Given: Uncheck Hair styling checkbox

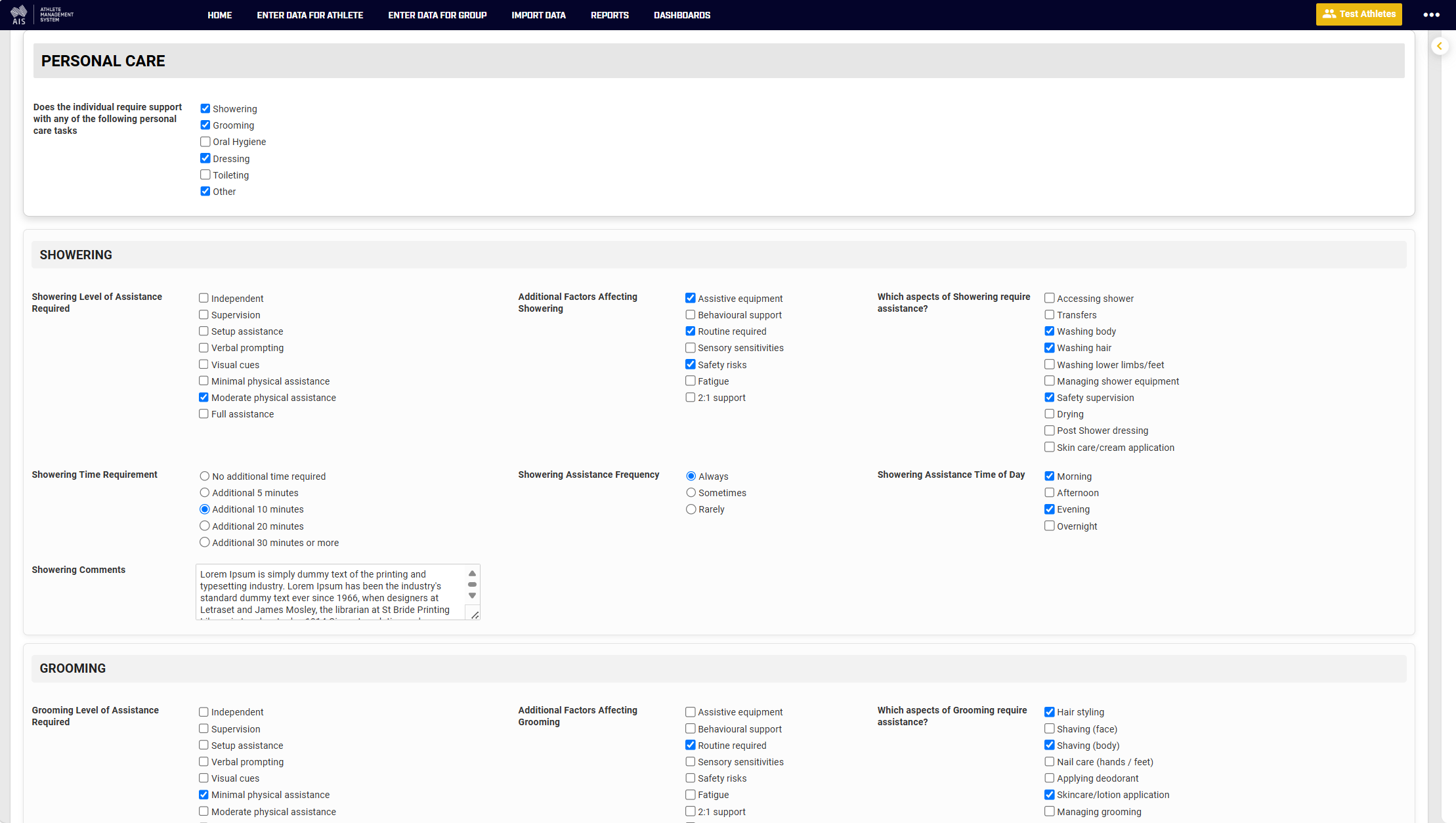Looking at the screenshot, I should click(x=1050, y=711).
